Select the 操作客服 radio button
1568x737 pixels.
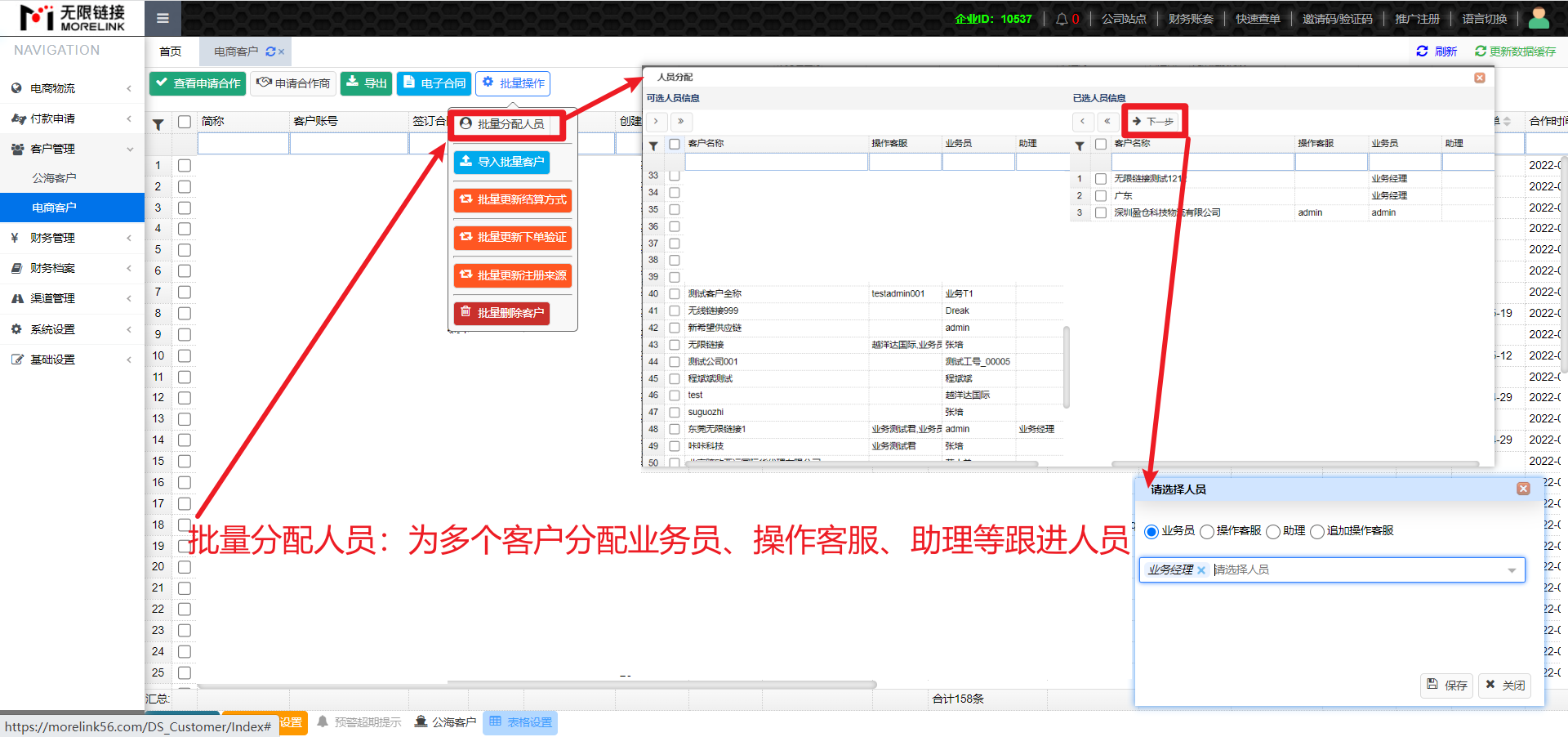[1207, 532]
